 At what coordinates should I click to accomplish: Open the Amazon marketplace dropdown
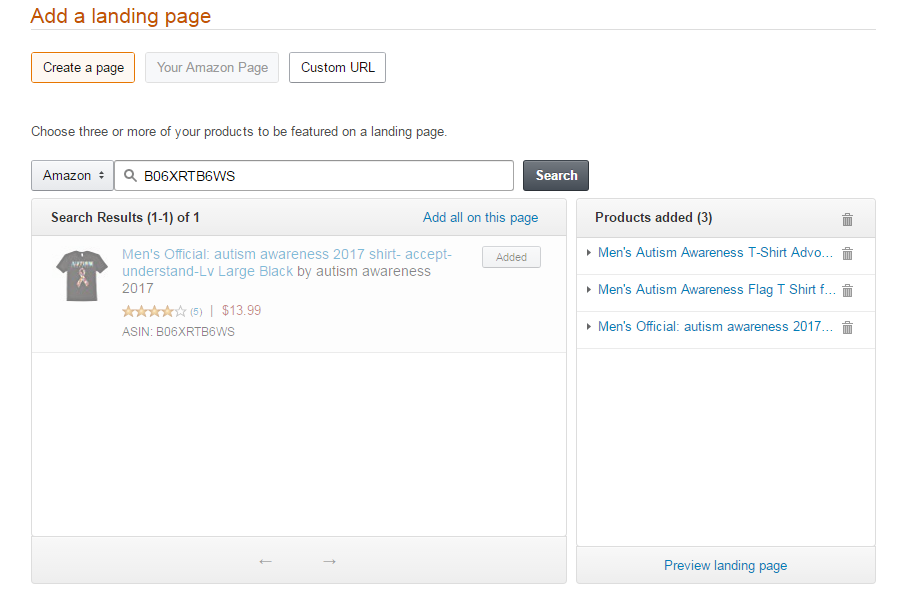pyautogui.click(x=73, y=175)
